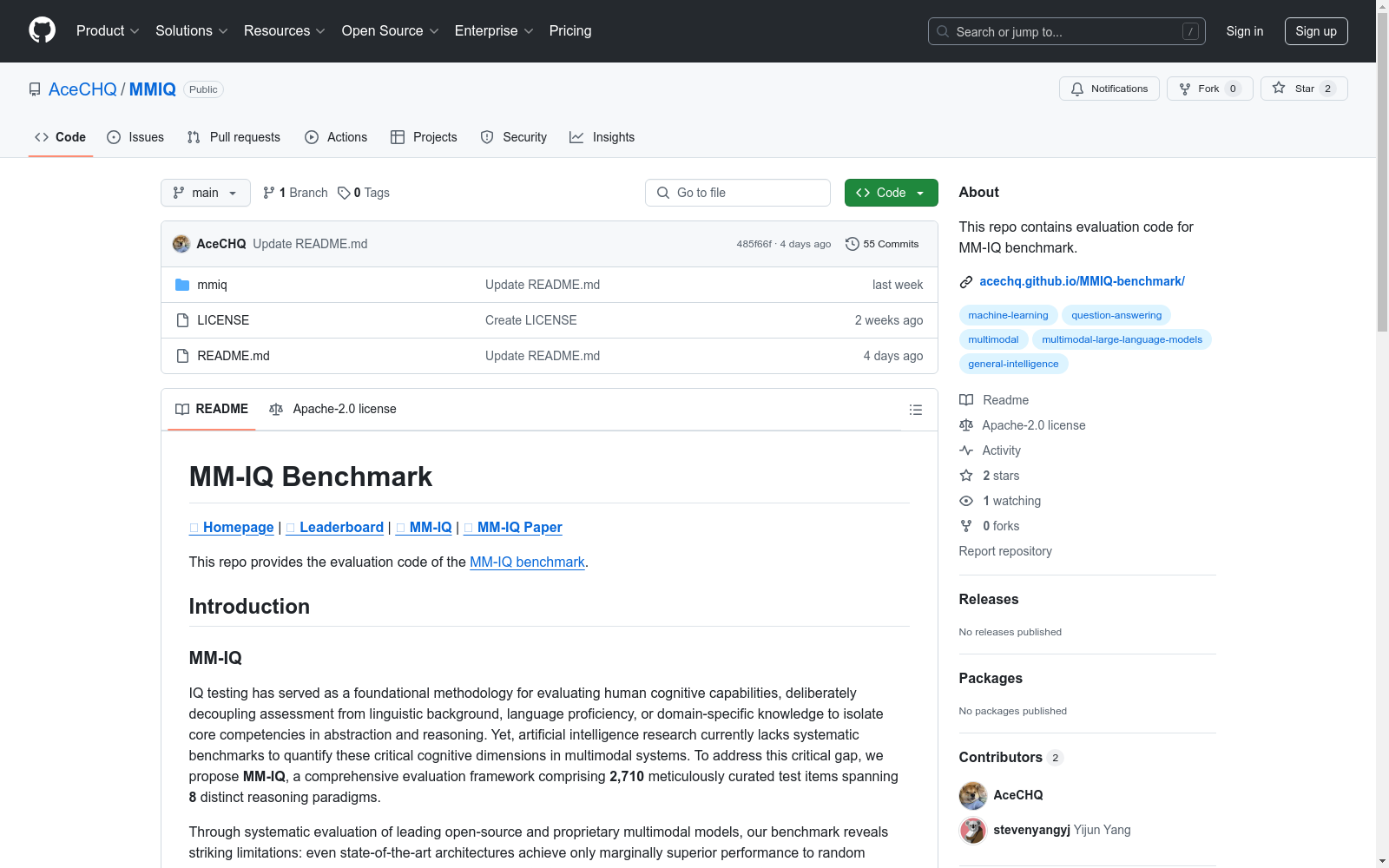The height and width of the screenshot is (868, 1389).
Task: Open the Enterprise dropdown menu
Action: pyautogui.click(x=494, y=31)
